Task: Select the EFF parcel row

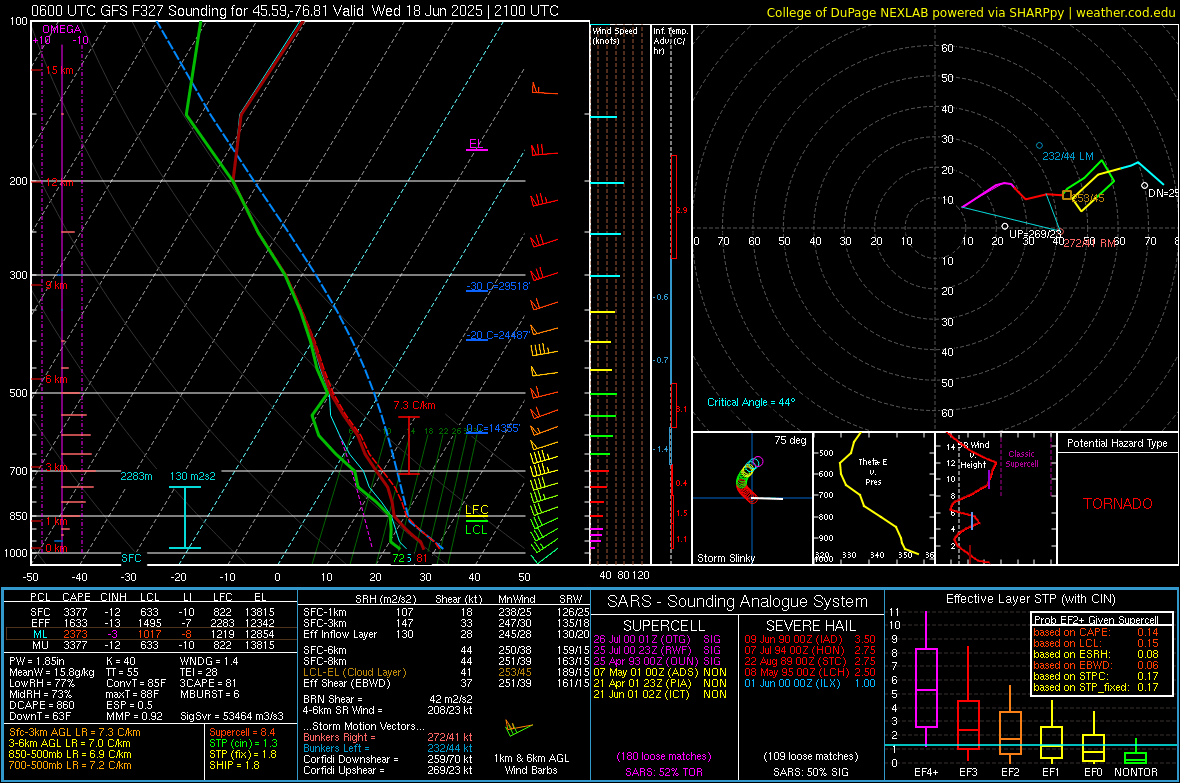Action: coord(151,623)
